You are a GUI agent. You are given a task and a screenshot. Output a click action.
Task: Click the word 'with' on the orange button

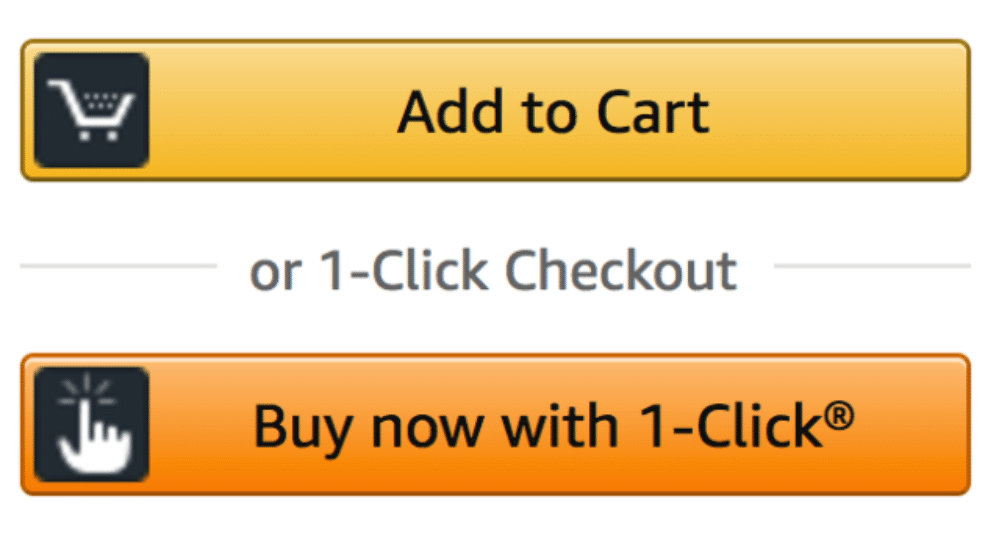pos(560,425)
